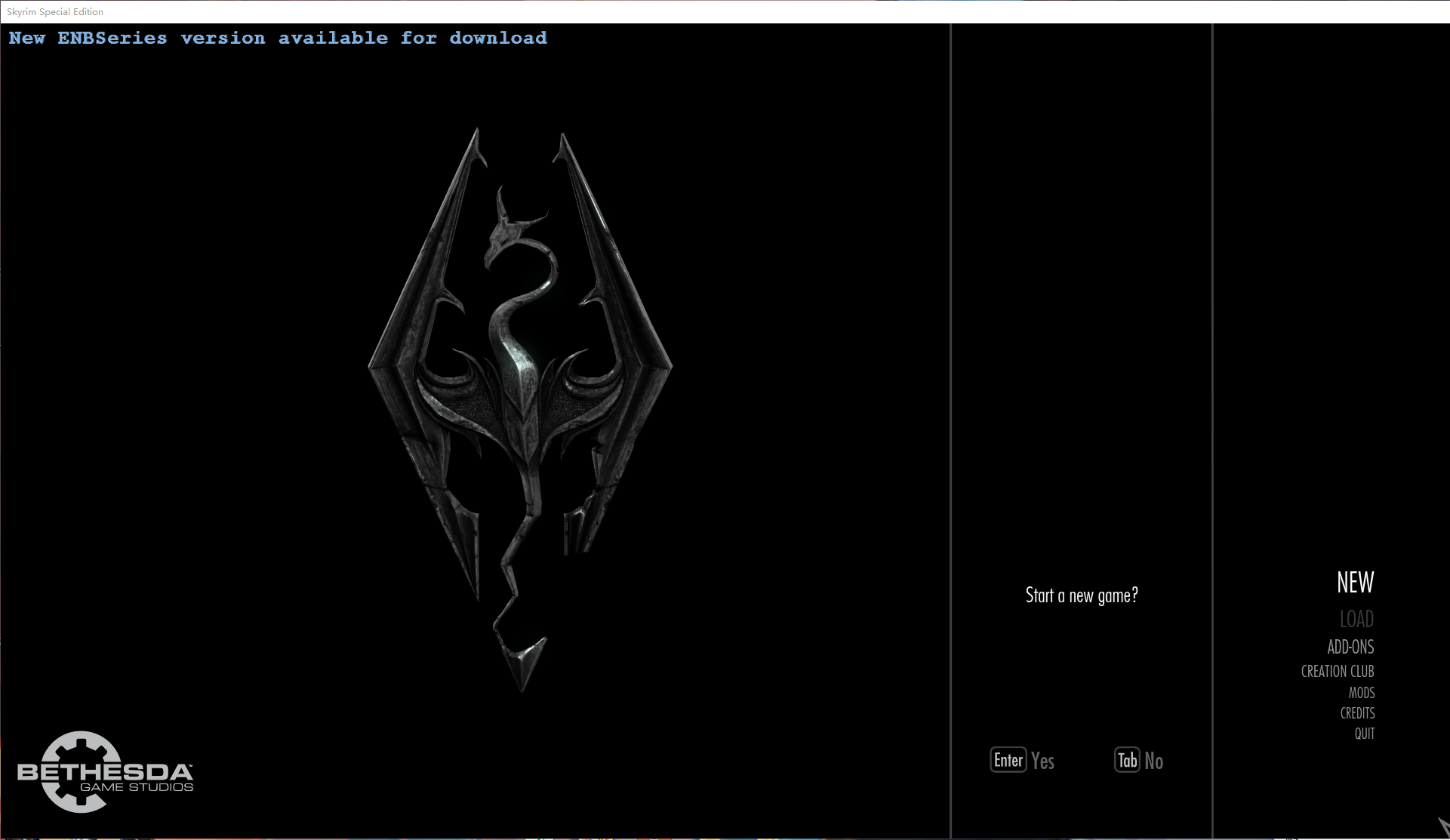The image size is (1450, 840).
Task: View CREDITS from the main menu
Action: (1357, 713)
